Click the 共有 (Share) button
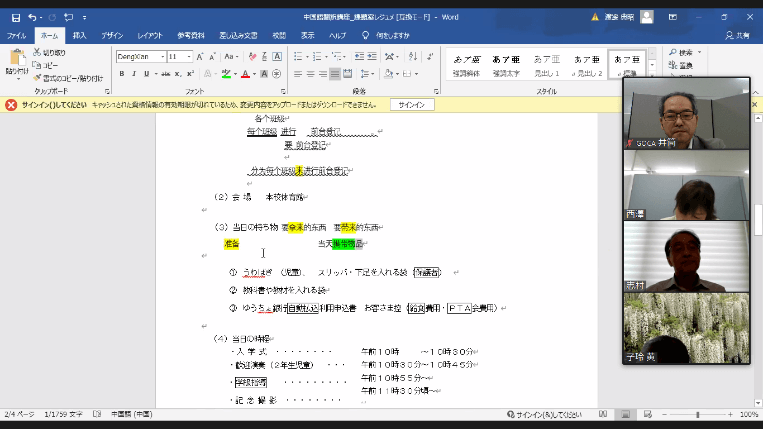Image resolution: width=763 pixels, height=429 pixels. click(x=741, y=35)
